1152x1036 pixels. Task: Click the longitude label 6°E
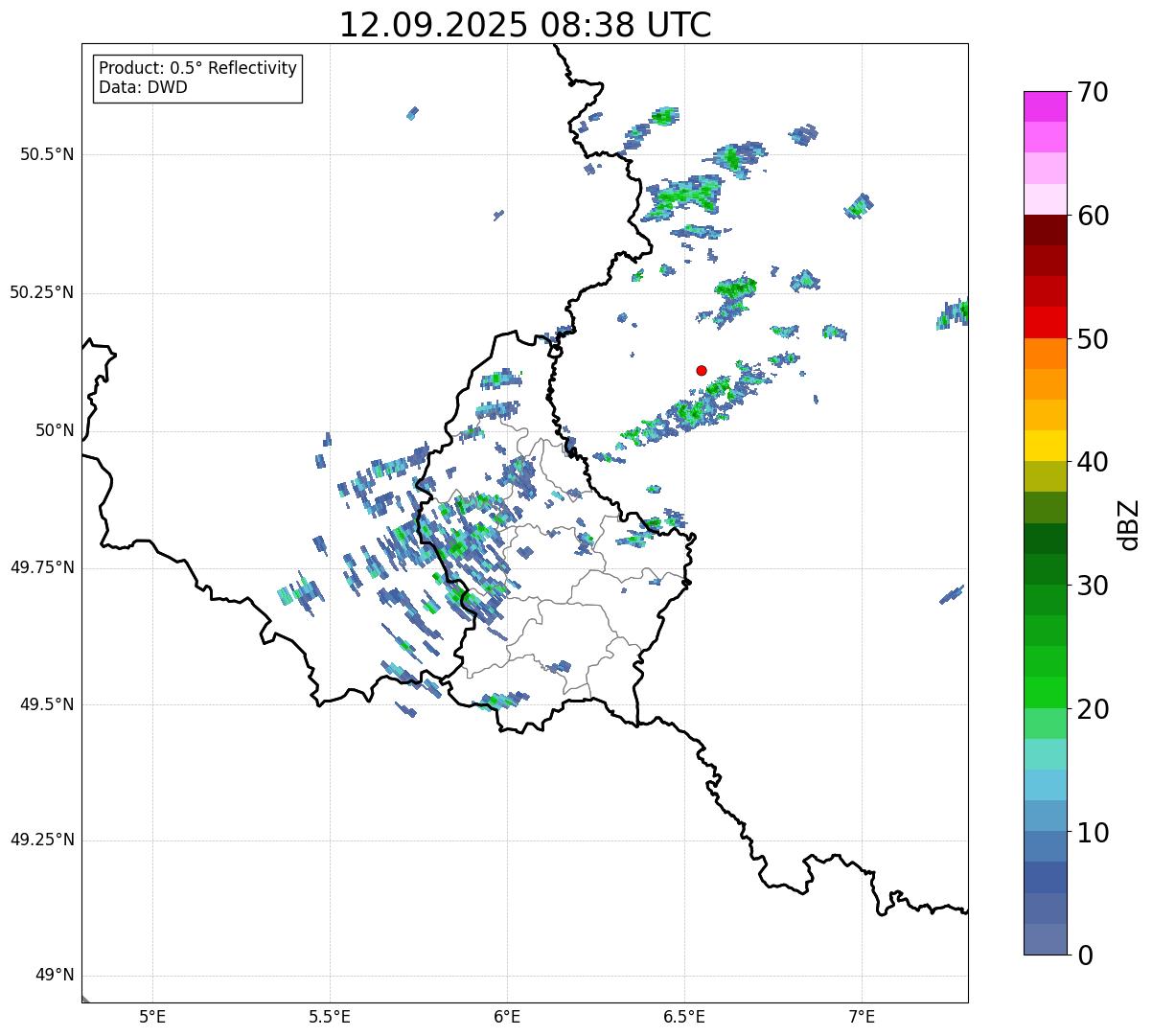[x=507, y=1017]
